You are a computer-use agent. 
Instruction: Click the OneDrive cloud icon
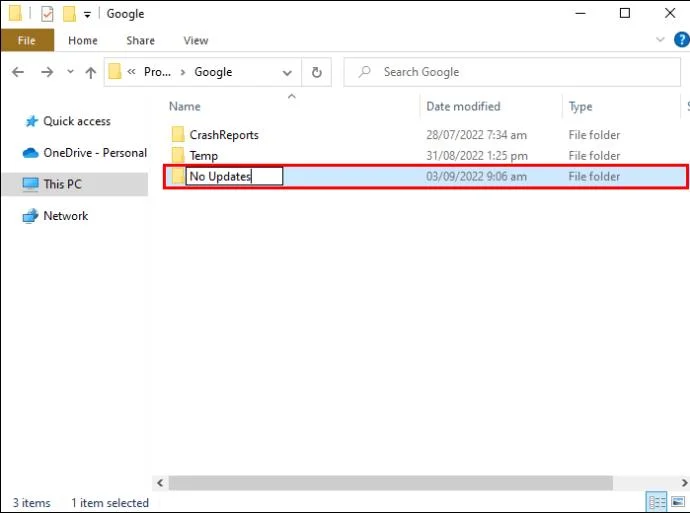tap(30, 153)
